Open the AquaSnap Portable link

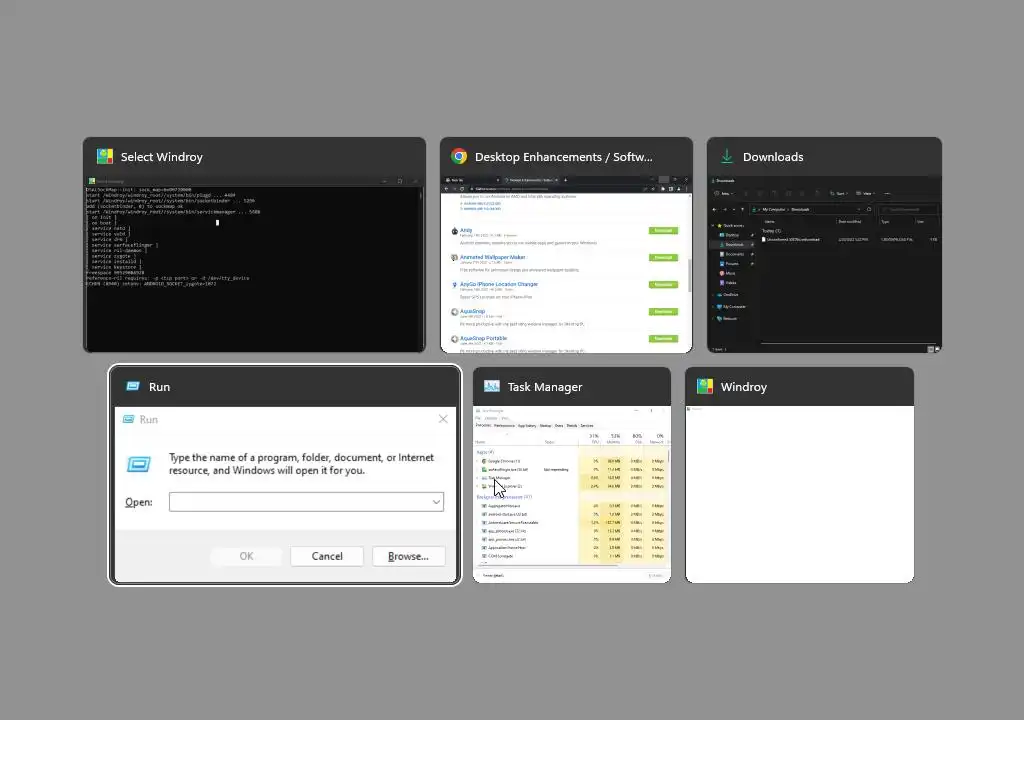483,338
